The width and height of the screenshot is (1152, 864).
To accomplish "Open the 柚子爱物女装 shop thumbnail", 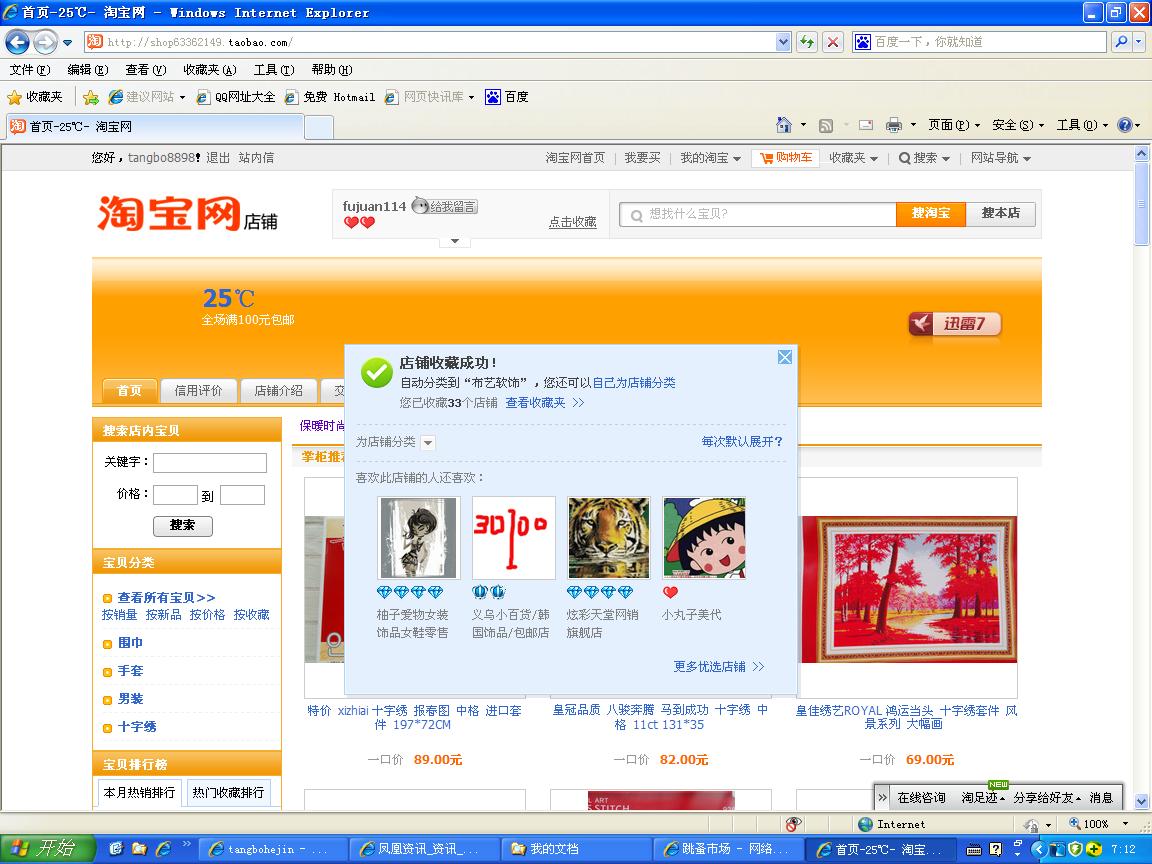I will [418, 538].
